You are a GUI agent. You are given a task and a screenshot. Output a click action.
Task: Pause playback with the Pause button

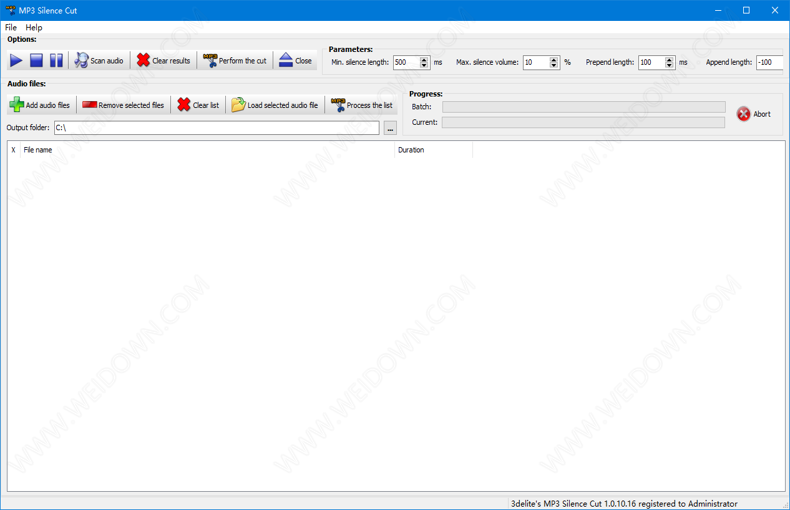pos(56,60)
